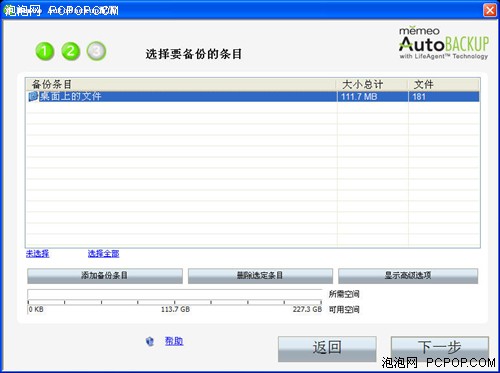The height and width of the screenshot is (373, 500).
Task: Click the Memeo AutoBackup logo
Action: (444, 43)
